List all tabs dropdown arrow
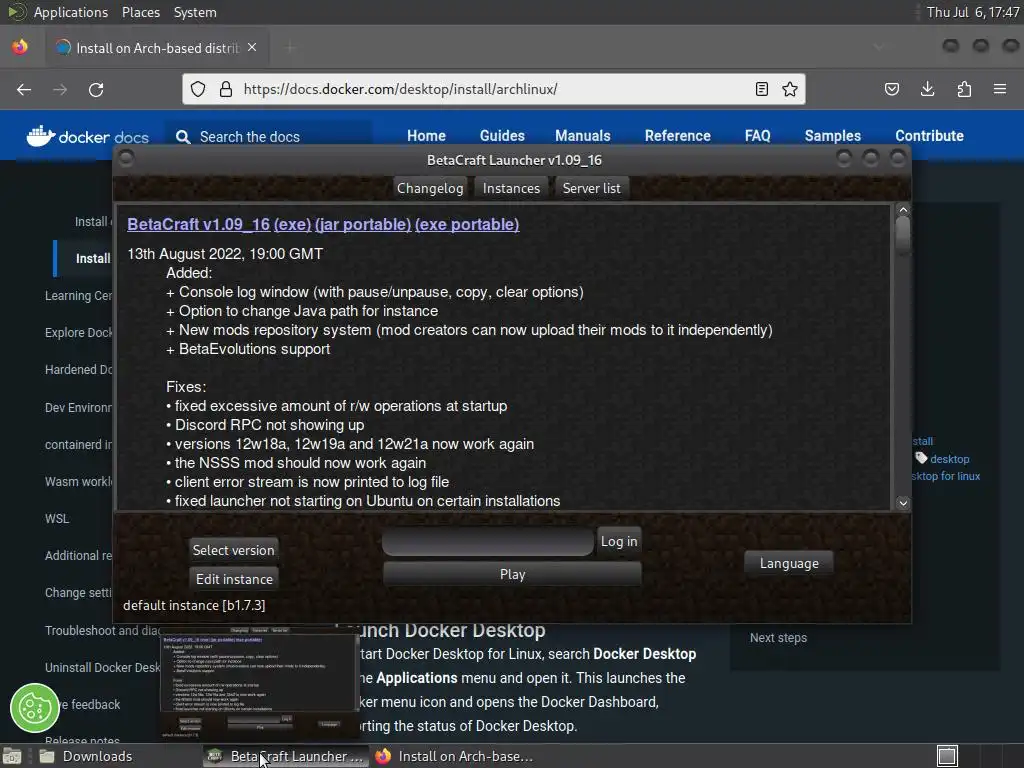This screenshot has width=1024, height=768. (x=878, y=47)
